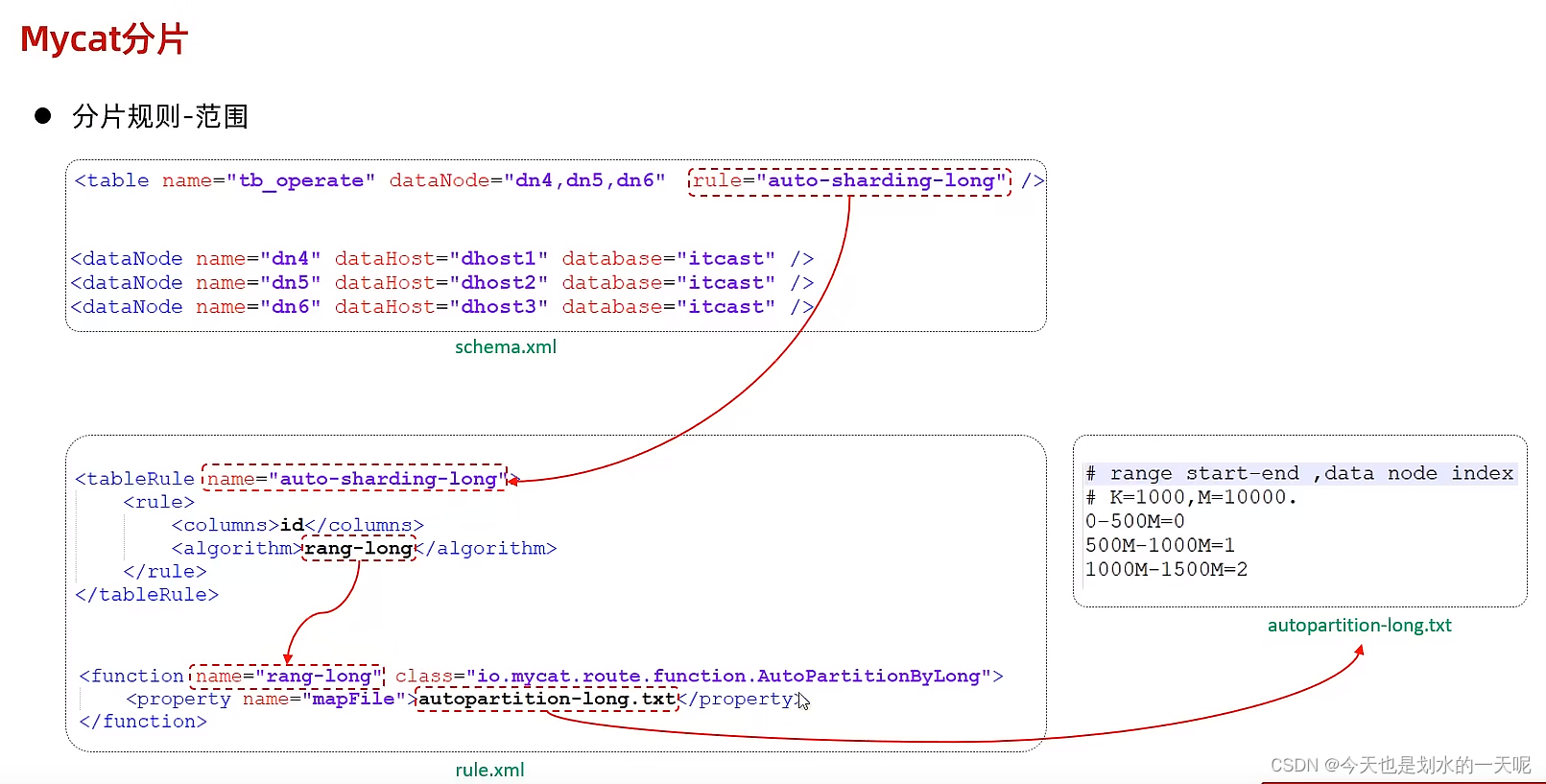Screen dimensions: 1546x784
Task: Select the "# range start-end ,data node index" comment
Action: pyautogui.click(x=1299, y=473)
